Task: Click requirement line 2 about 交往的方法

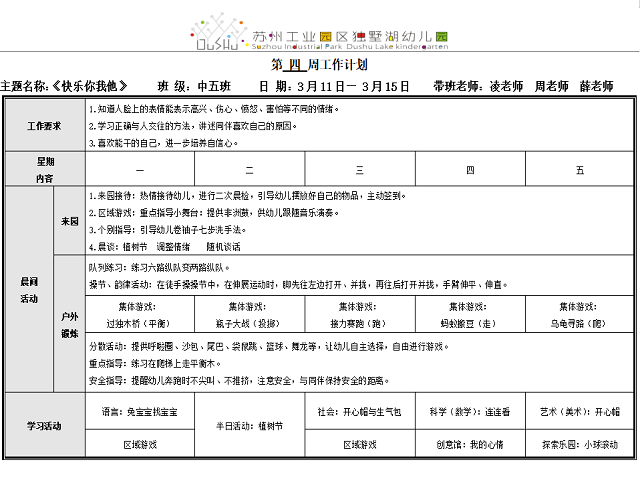Action: click(x=193, y=126)
